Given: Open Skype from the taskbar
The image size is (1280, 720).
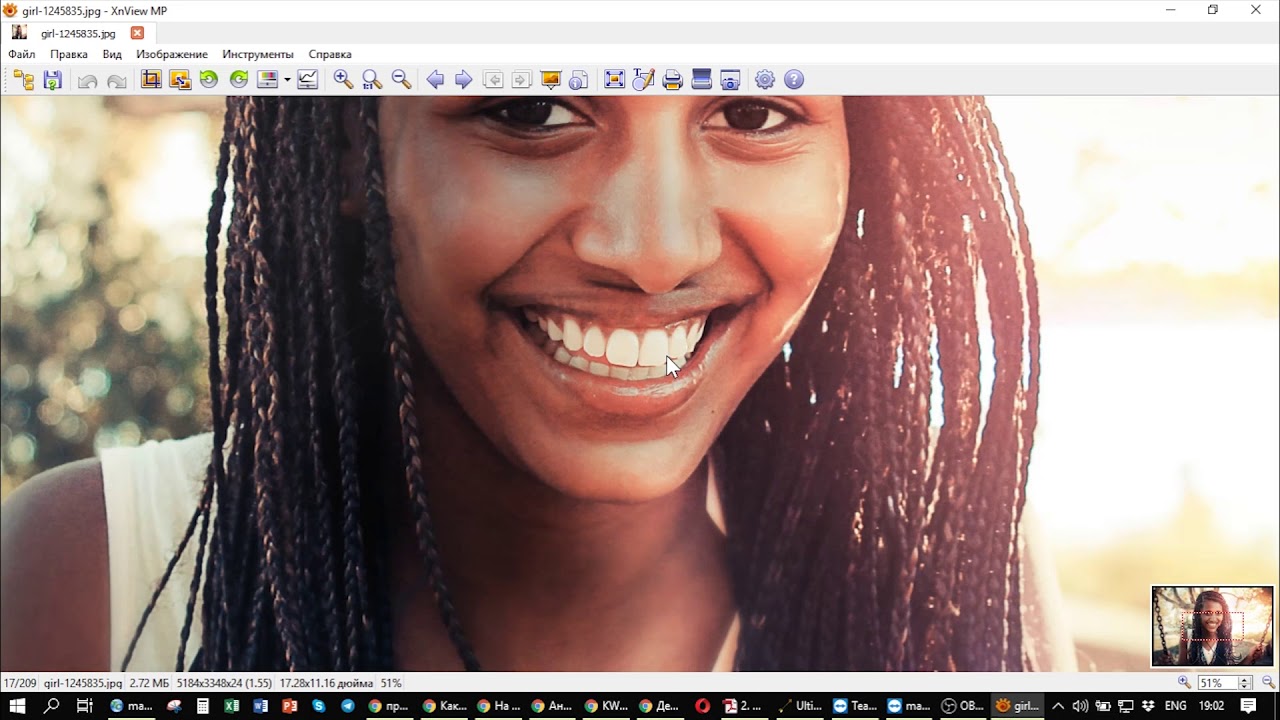Looking at the screenshot, I should (319, 705).
